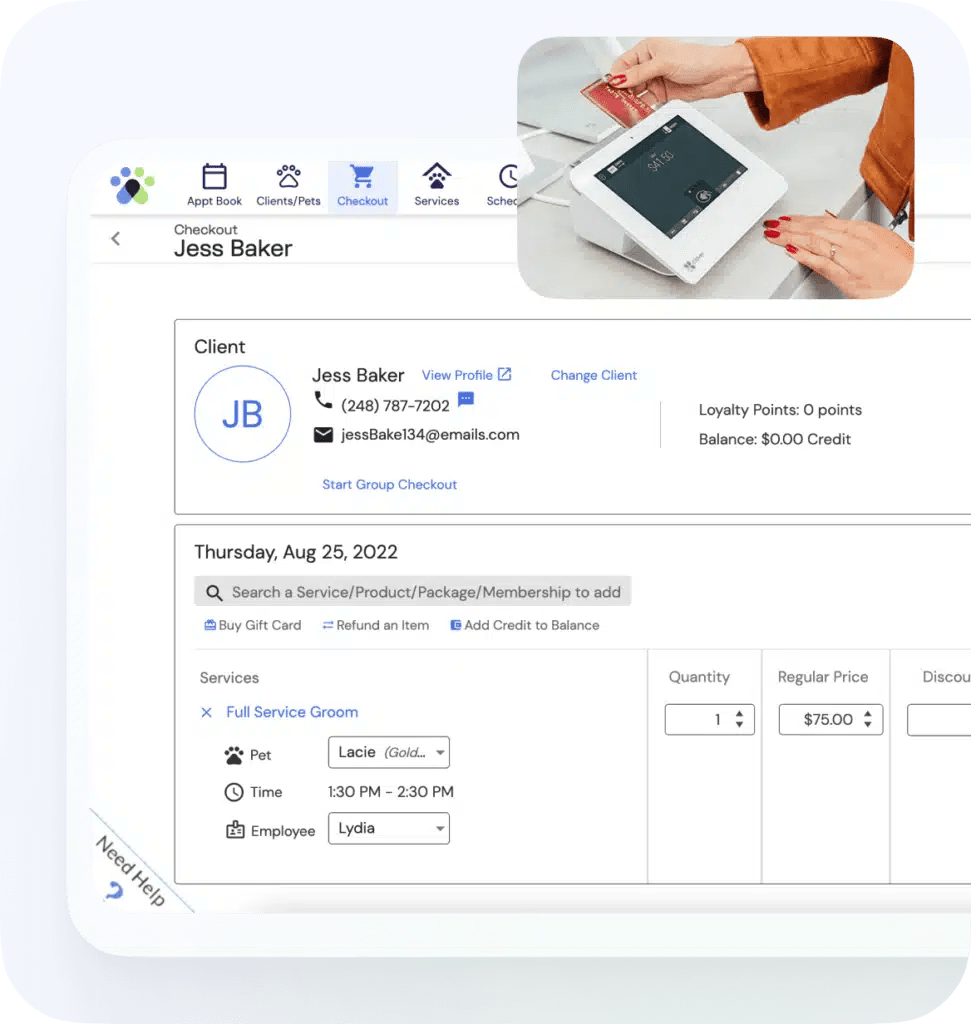
Task: Click the Employee badge icon
Action: click(x=235, y=830)
